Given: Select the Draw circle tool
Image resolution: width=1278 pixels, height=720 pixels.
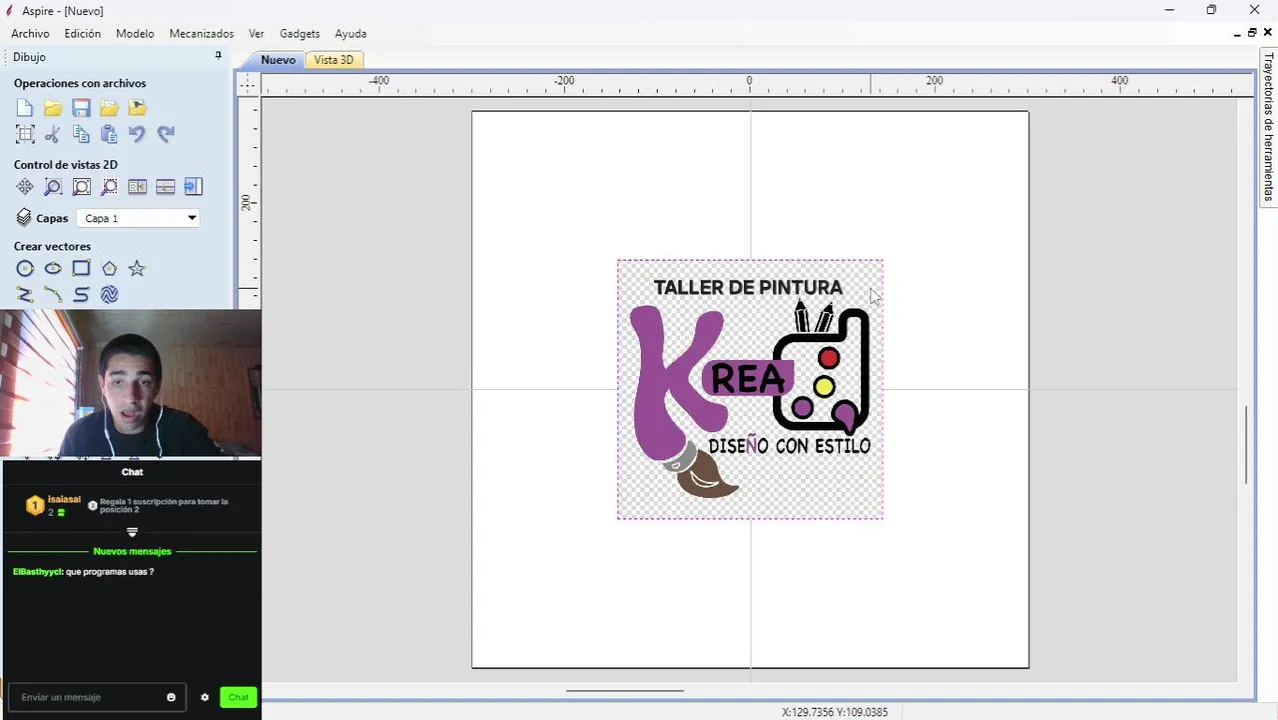Looking at the screenshot, I should pyautogui.click(x=25, y=268).
